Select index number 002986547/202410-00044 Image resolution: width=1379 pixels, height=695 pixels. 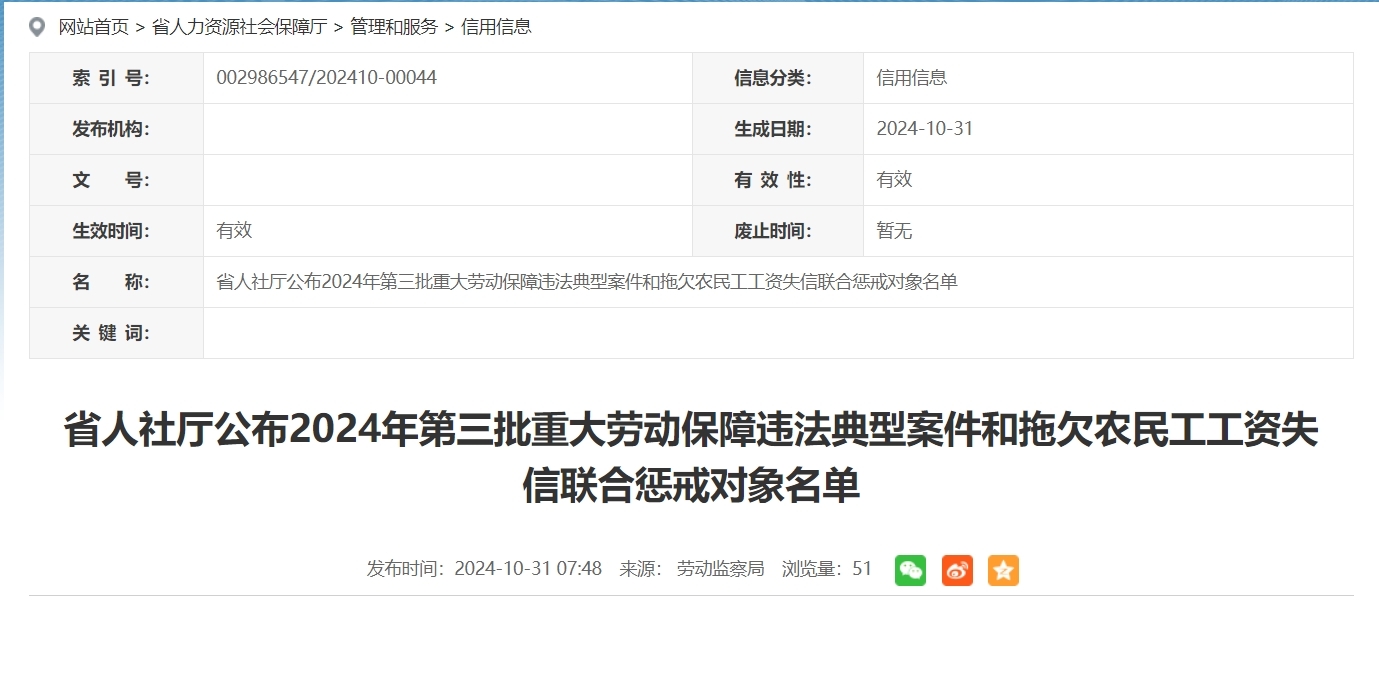326,77
